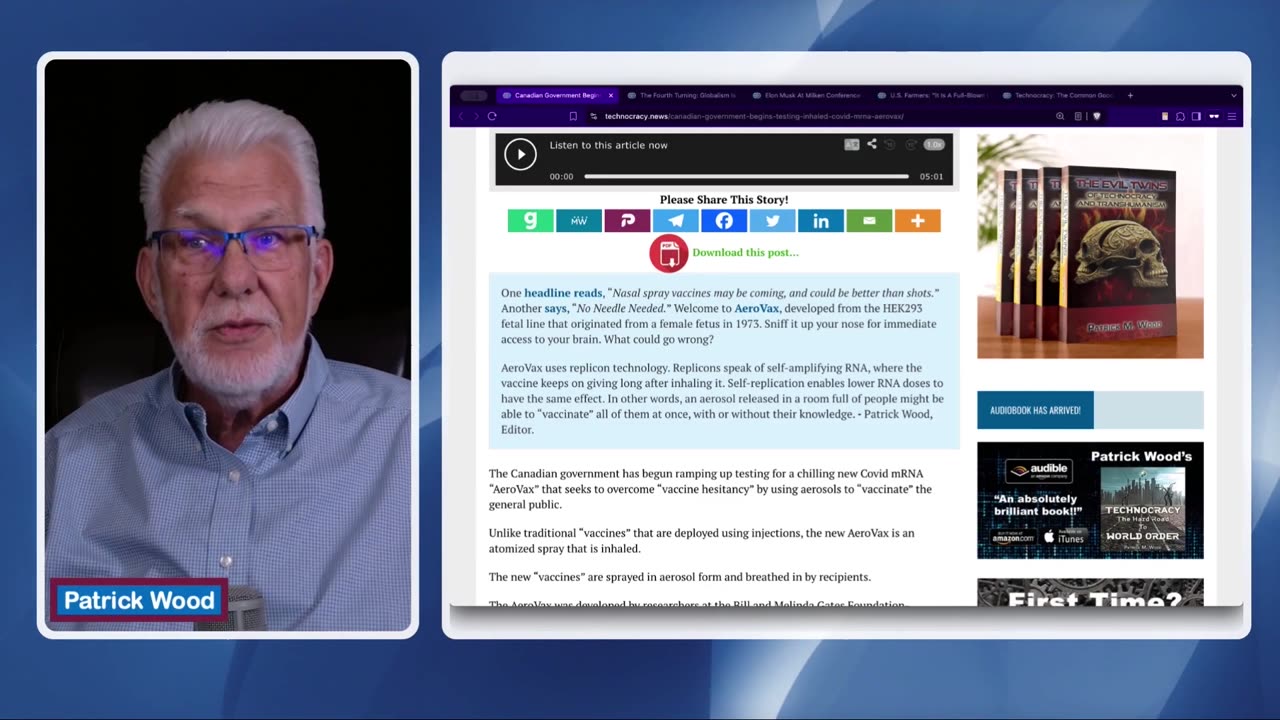Switch to 'Technocracy: The Common Good' tab
This screenshot has height=720, width=1280.
point(1056,95)
